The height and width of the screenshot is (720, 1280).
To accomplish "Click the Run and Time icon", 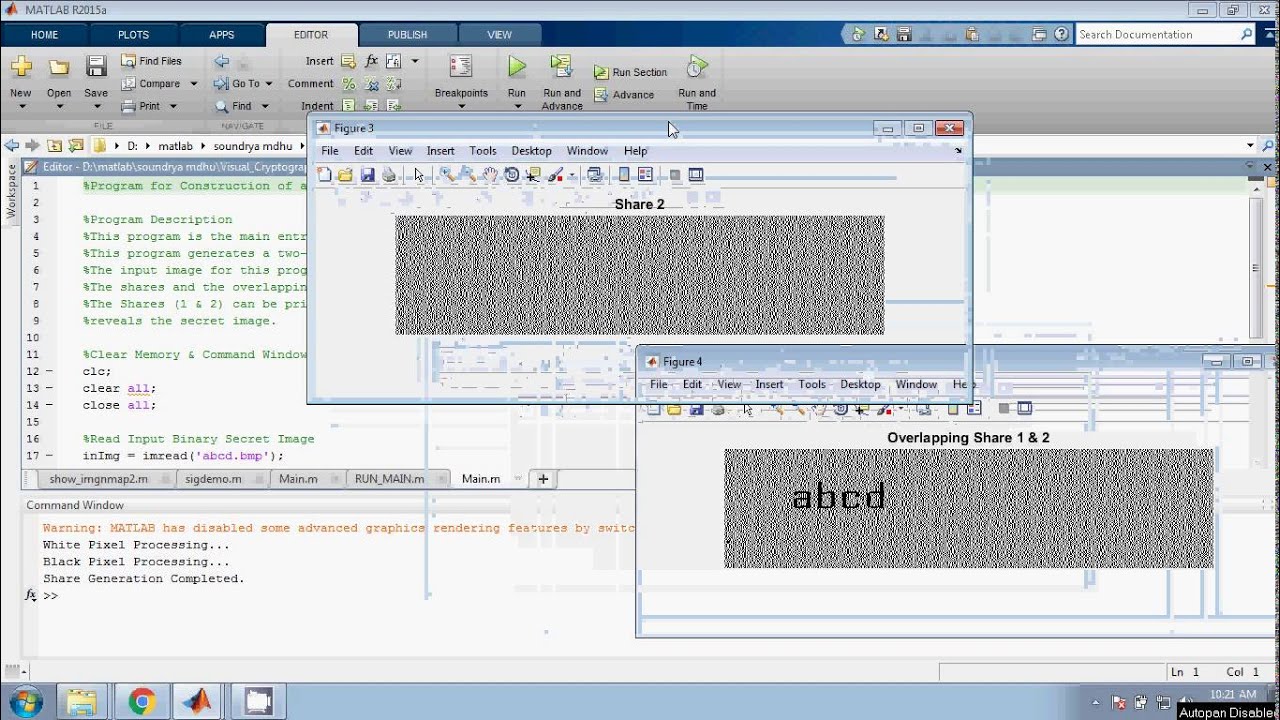I will click(697, 67).
